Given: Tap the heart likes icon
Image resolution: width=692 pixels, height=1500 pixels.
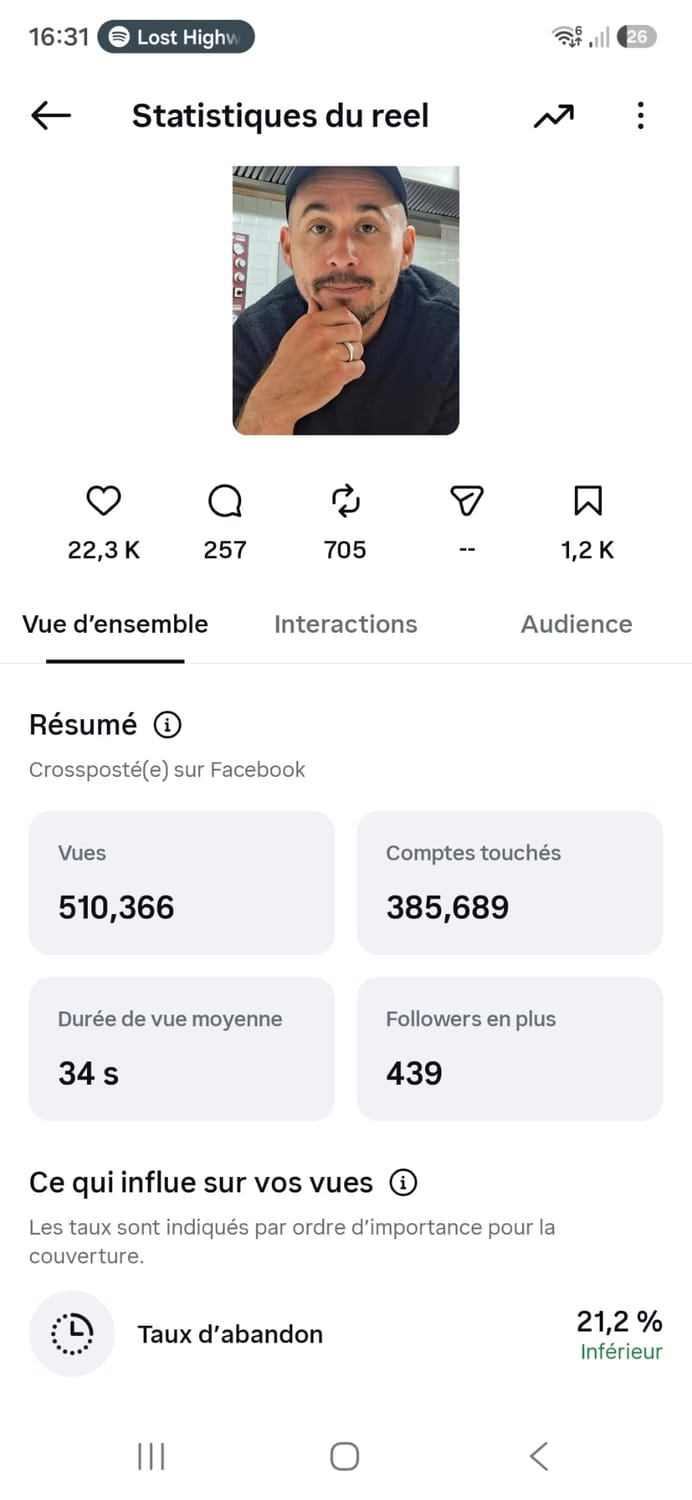Looking at the screenshot, I should point(104,501).
